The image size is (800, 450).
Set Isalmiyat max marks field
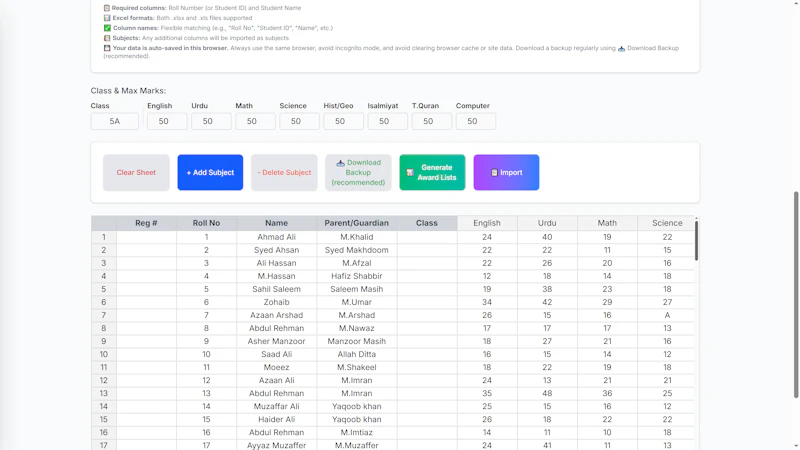click(387, 121)
